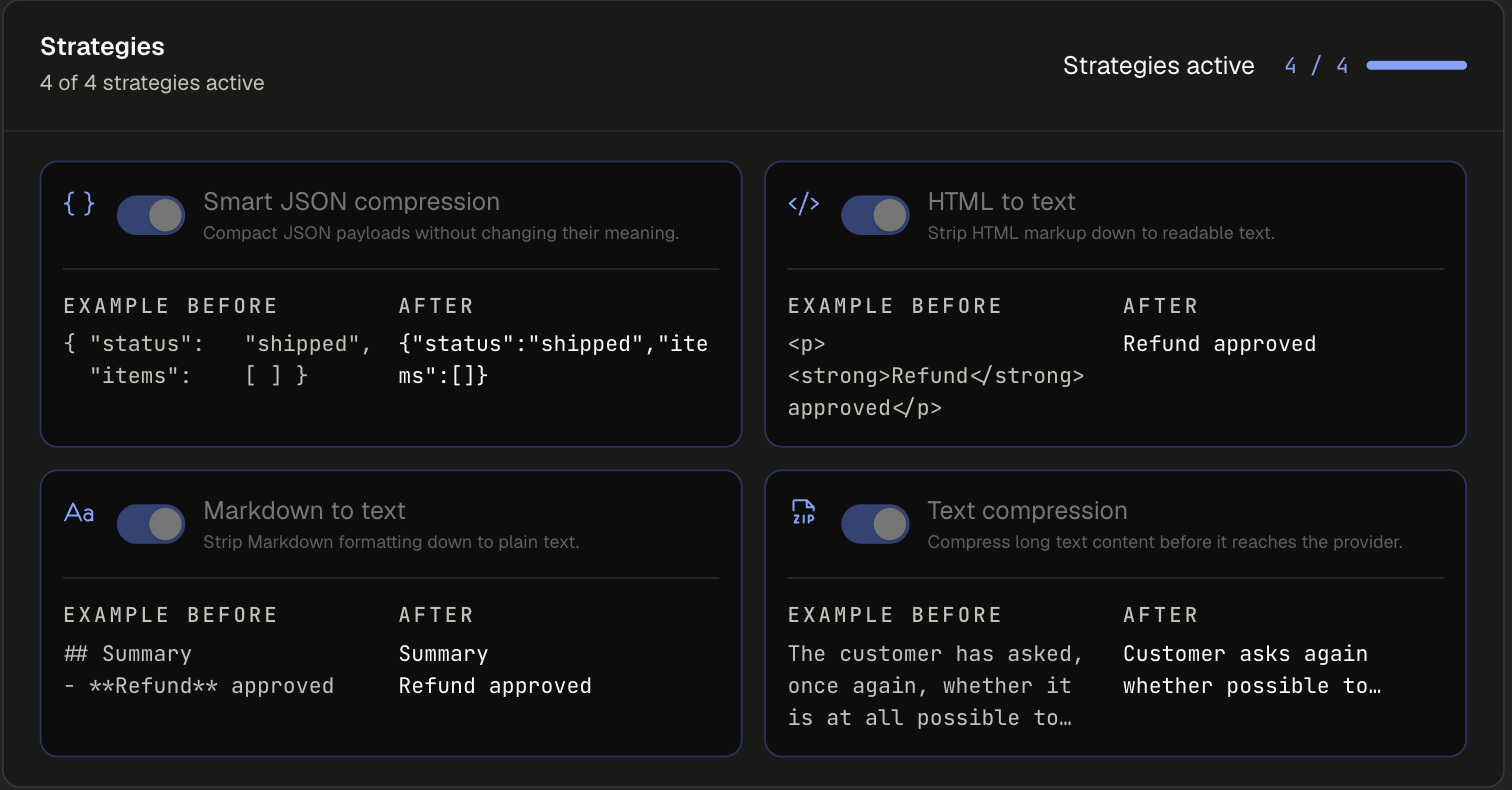This screenshot has height=790, width=1512.
Task: Click the "Strategies" panel heading
Action: coord(102,47)
